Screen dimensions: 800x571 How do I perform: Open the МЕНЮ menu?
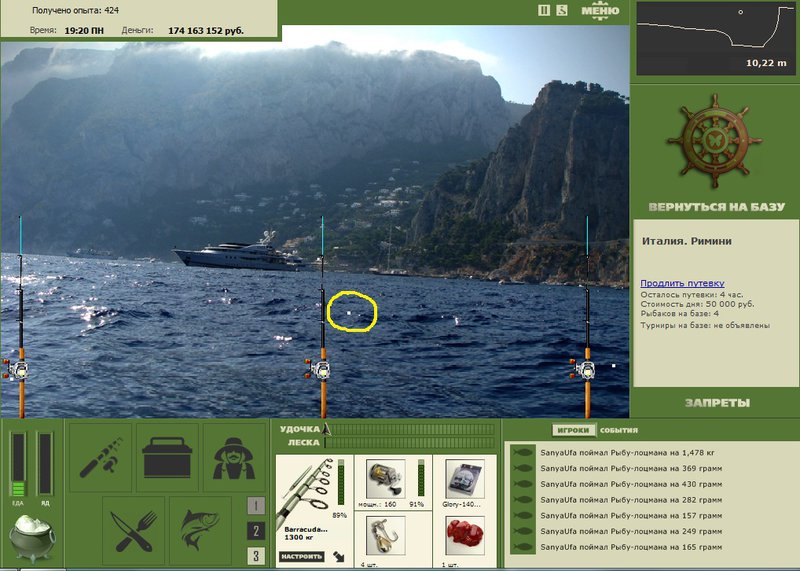click(600, 11)
